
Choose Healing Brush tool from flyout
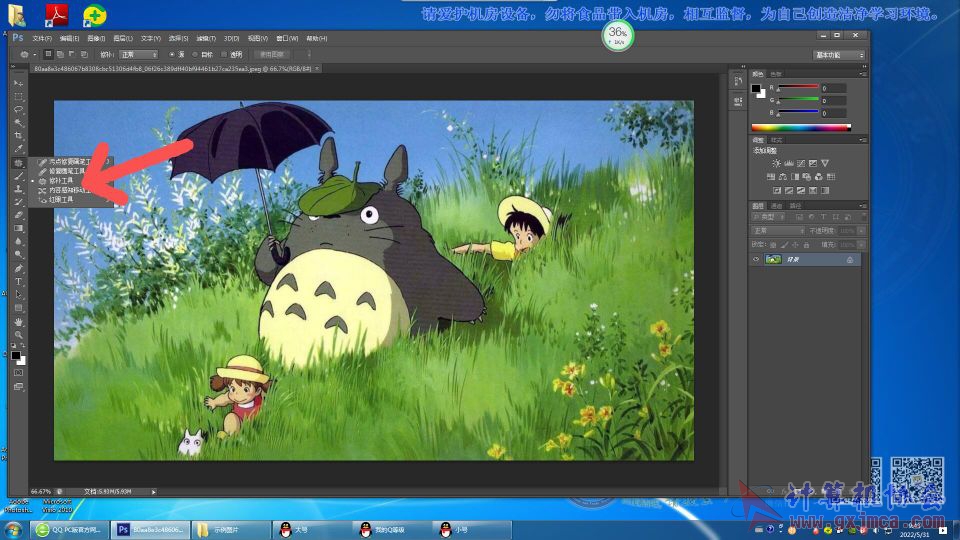[x=67, y=171]
